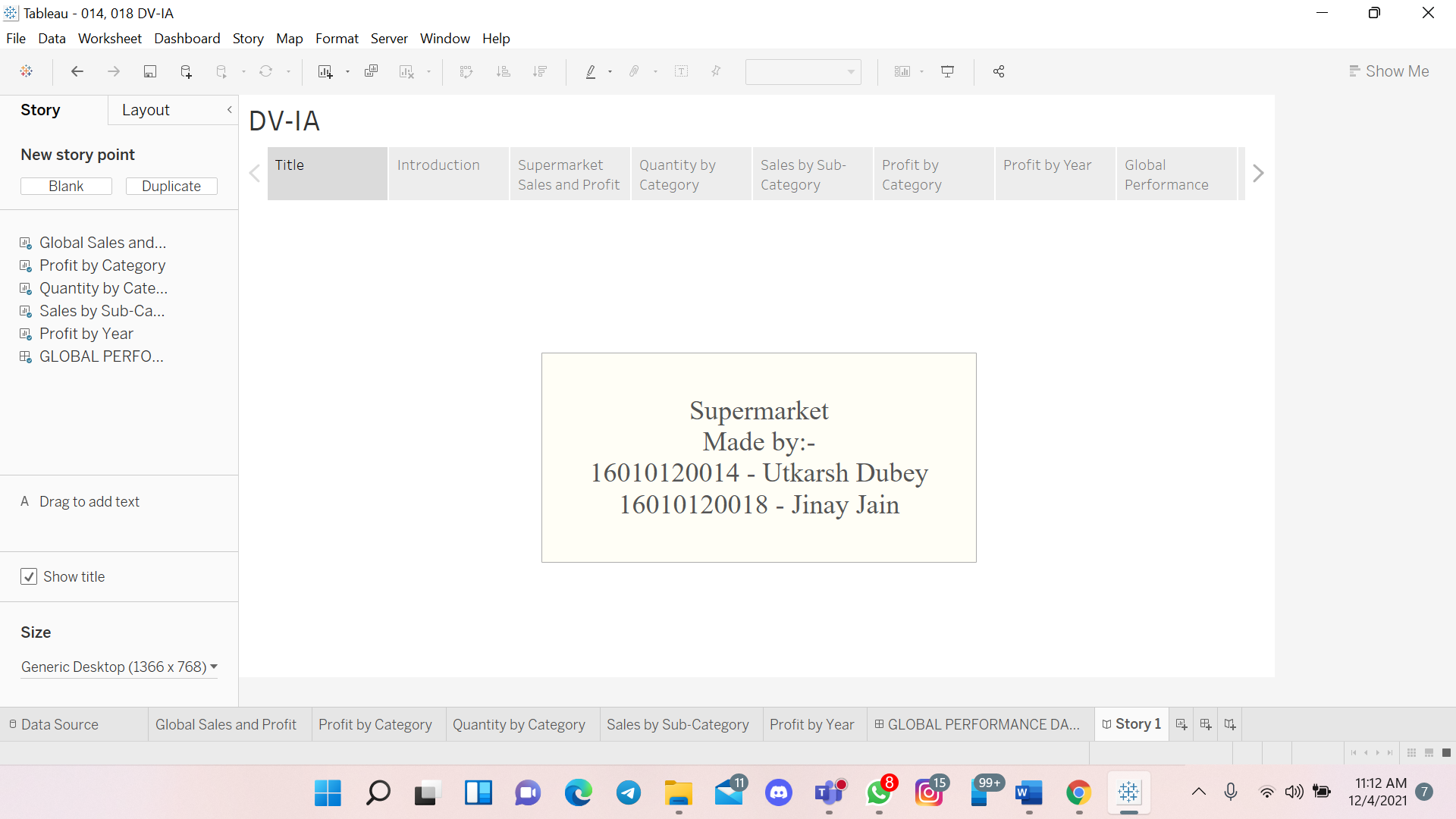Screen dimensions: 1456x819
Task: Click the Undo back arrow
Action: (77, 71)
